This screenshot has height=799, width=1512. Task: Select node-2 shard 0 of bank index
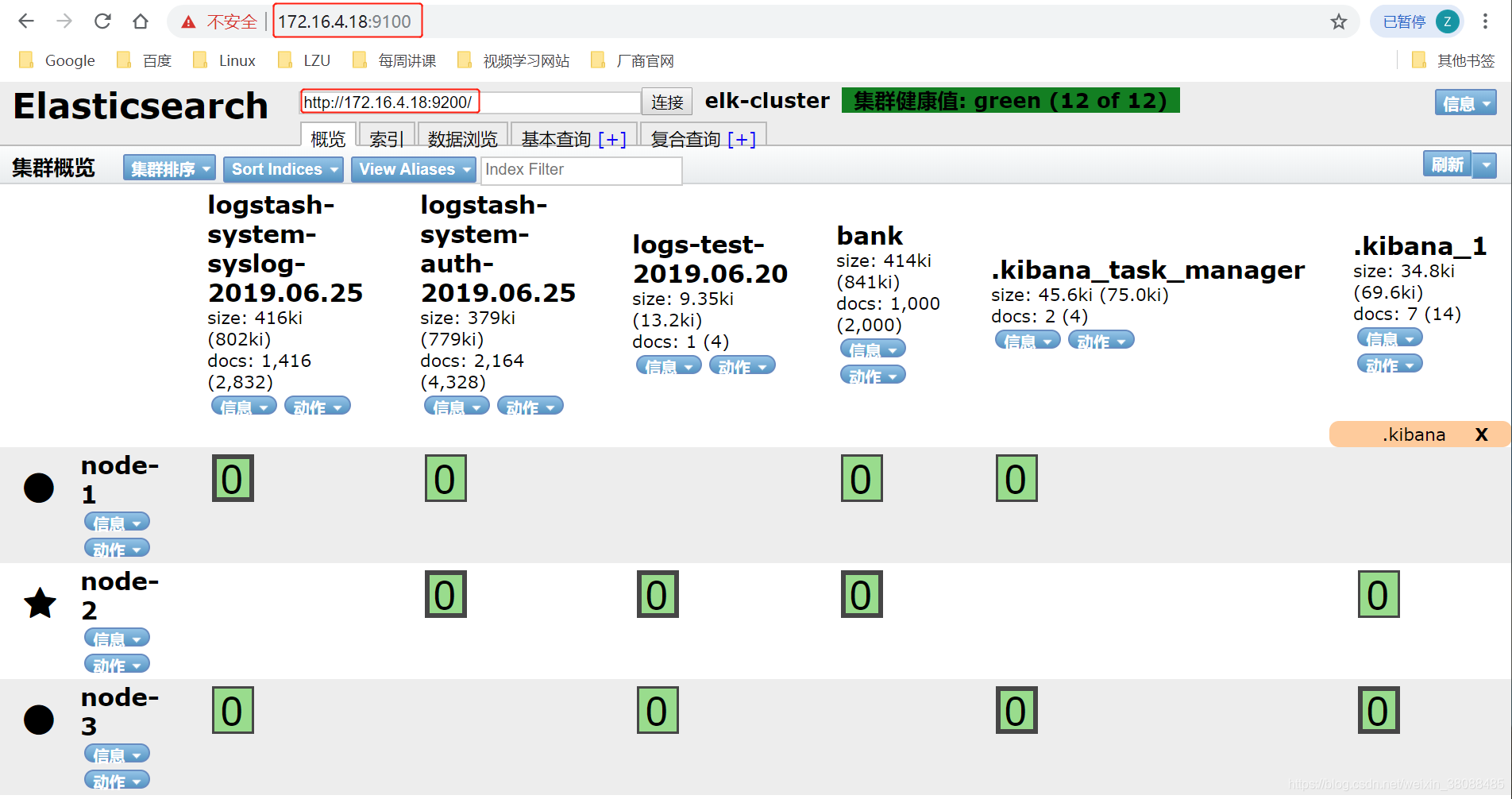pos(862,594)
